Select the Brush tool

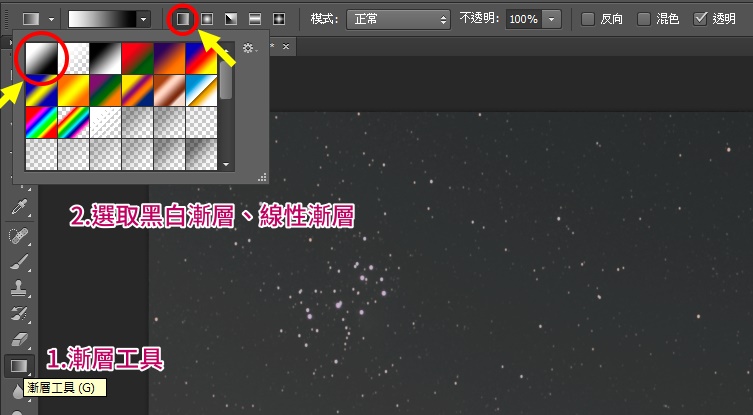click(17, 262)
